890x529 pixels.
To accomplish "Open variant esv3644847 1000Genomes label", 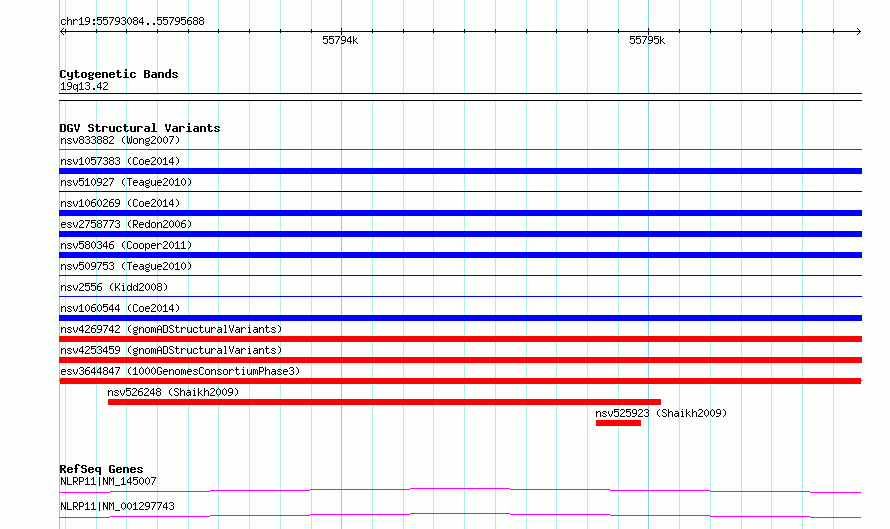I will (x=180, y=371).
